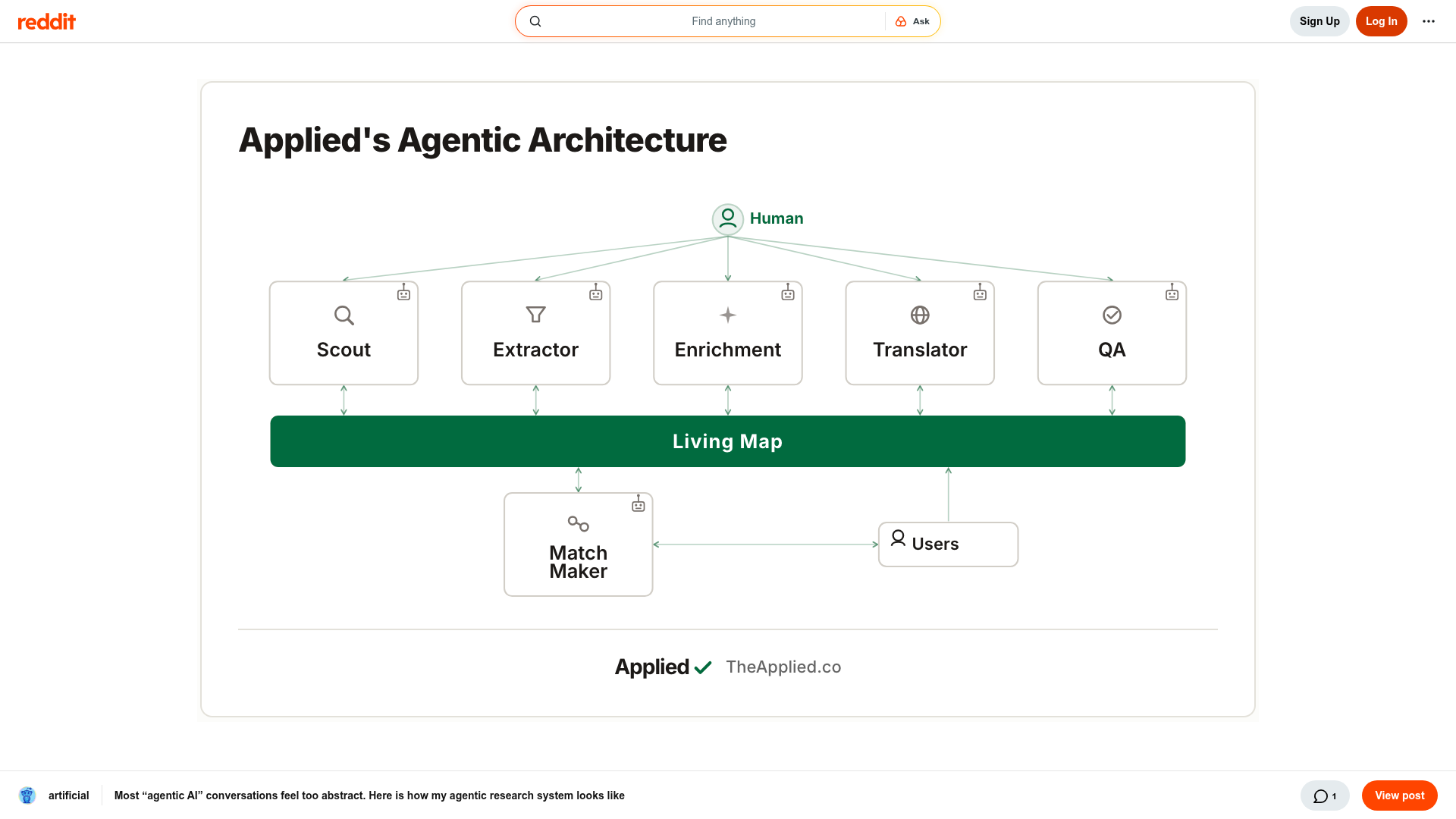Image resolution: width=1456 pixels, height=819 pixels.
Task: Click the artificial subreddit avatar
Action: click(27, 795)
